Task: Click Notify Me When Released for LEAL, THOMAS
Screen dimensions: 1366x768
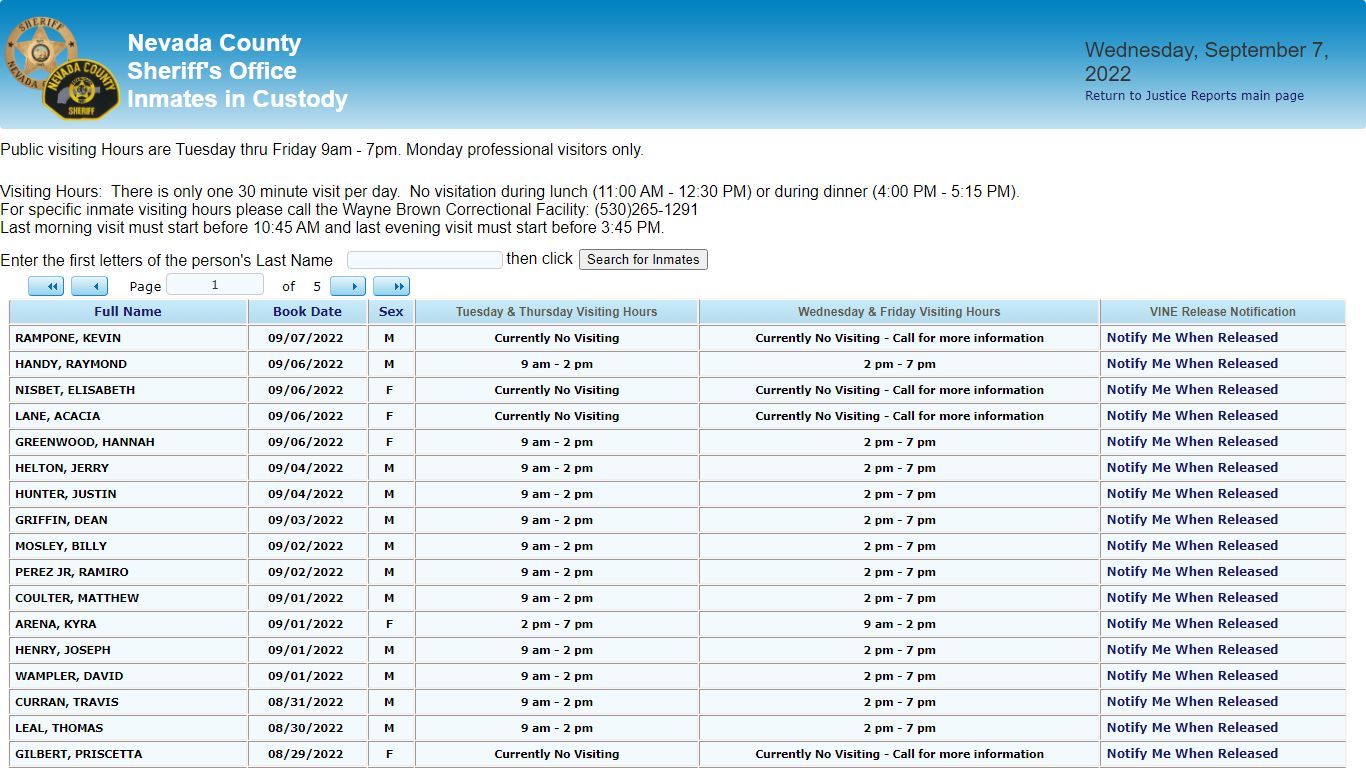Action: tap(1192, 728)
